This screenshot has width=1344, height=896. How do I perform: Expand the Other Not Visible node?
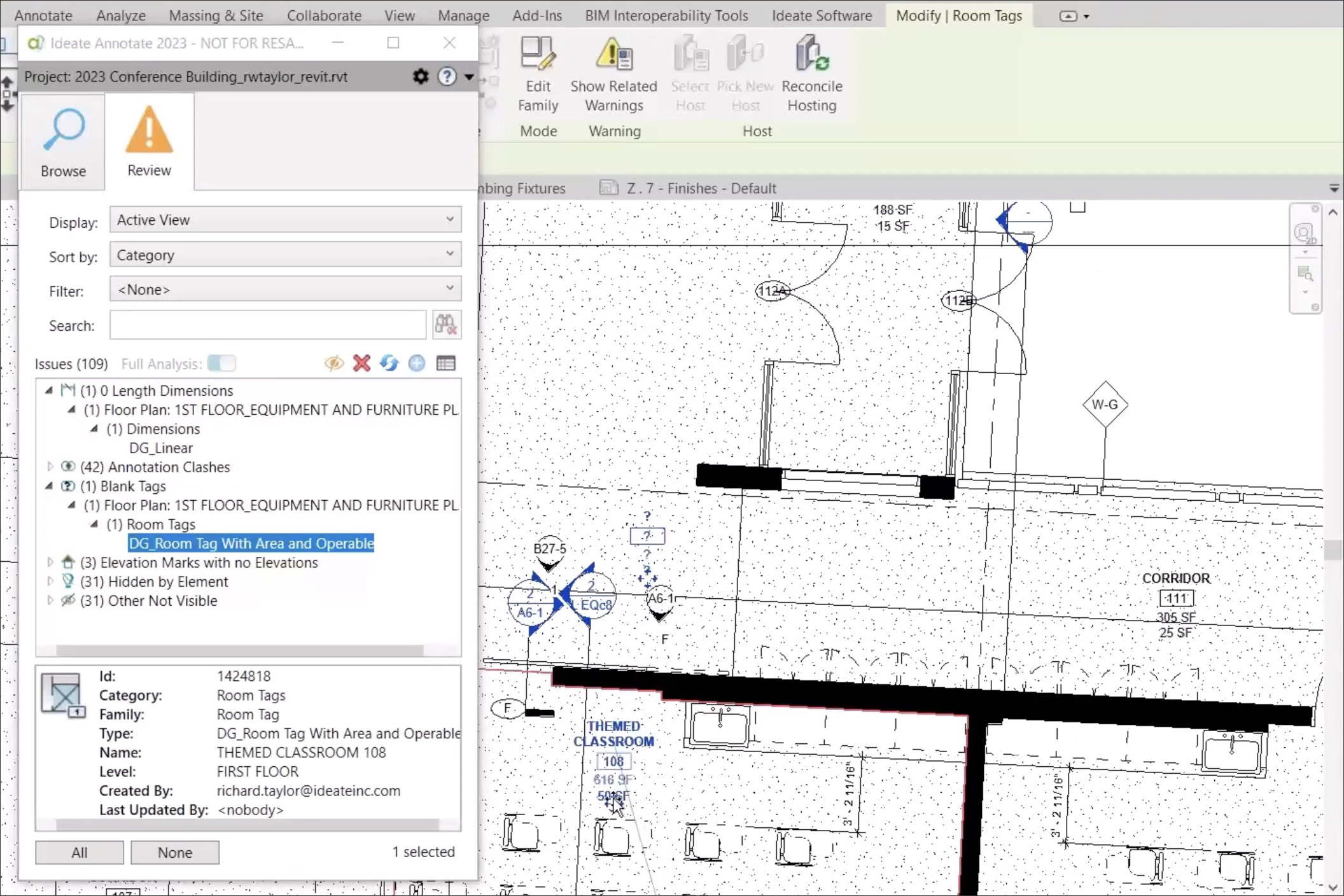(x=50, y=600)
